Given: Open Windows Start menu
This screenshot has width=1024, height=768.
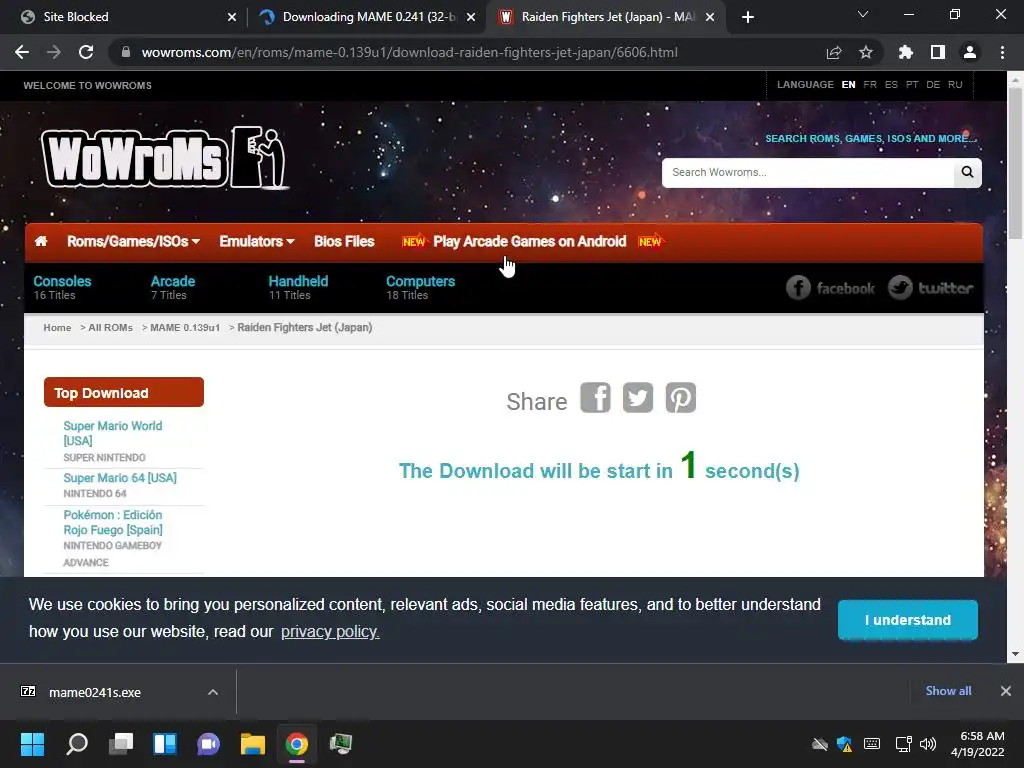Looking at the screenshot, I should click(32, 744).
